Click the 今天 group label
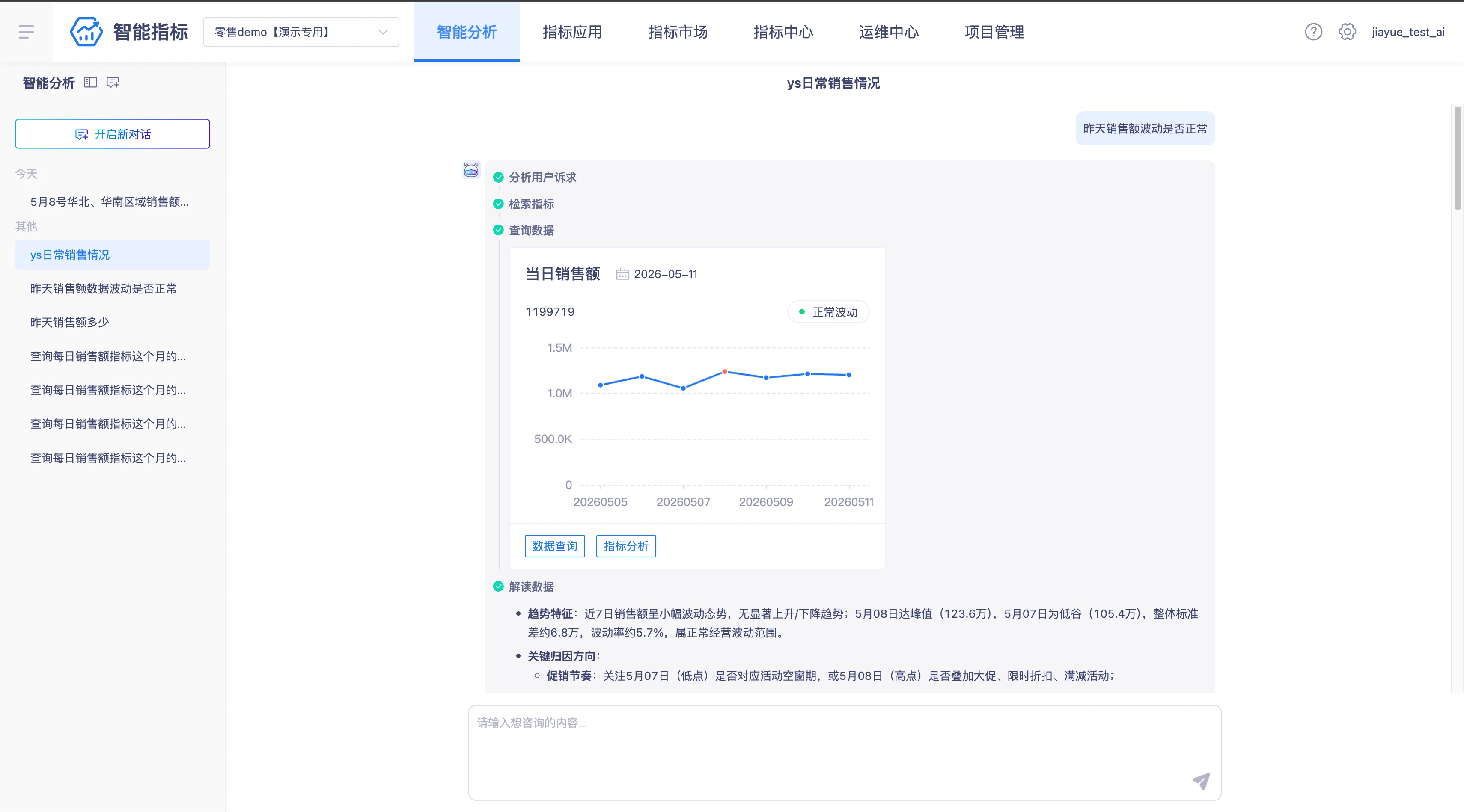 (26, 174)
